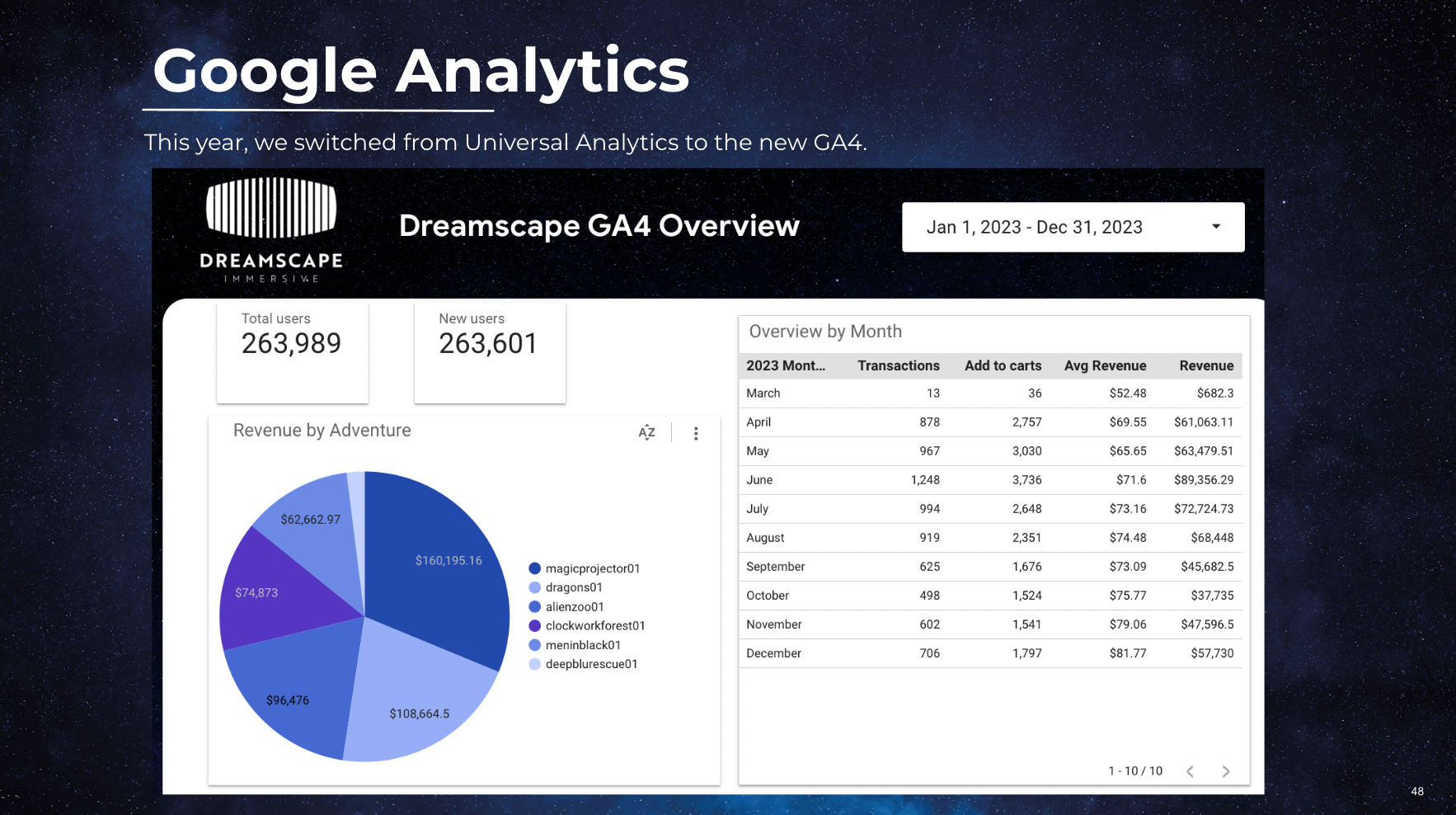Click the October row label
The width and height of the screenshot is (1456, 815).
click(x=768, y=596)
